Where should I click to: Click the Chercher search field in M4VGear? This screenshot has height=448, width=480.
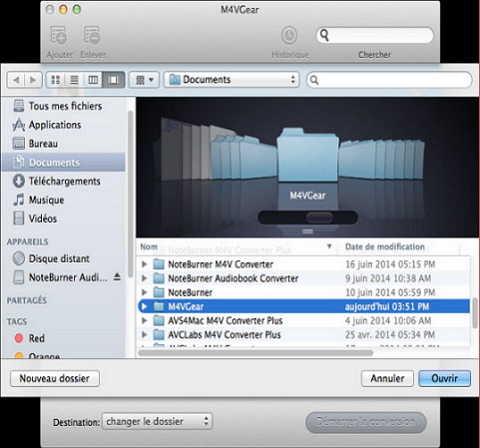pyautogui.click(x=375, y=35)
